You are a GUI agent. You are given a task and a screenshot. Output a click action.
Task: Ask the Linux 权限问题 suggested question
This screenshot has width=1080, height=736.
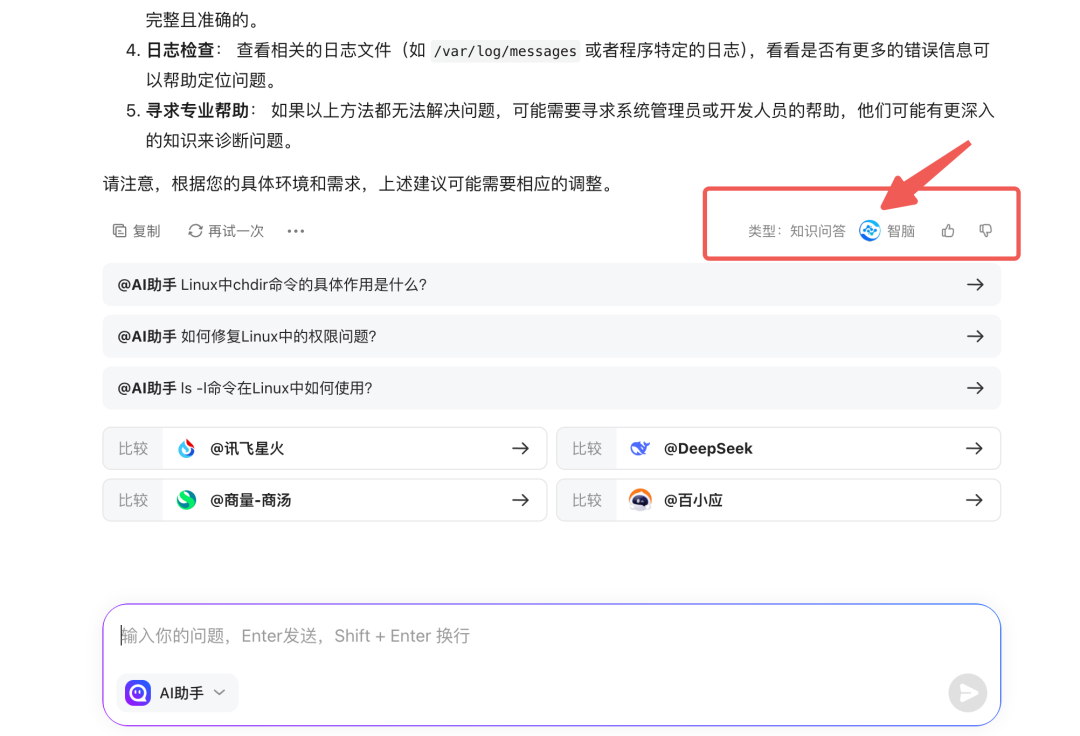point(550,336)
